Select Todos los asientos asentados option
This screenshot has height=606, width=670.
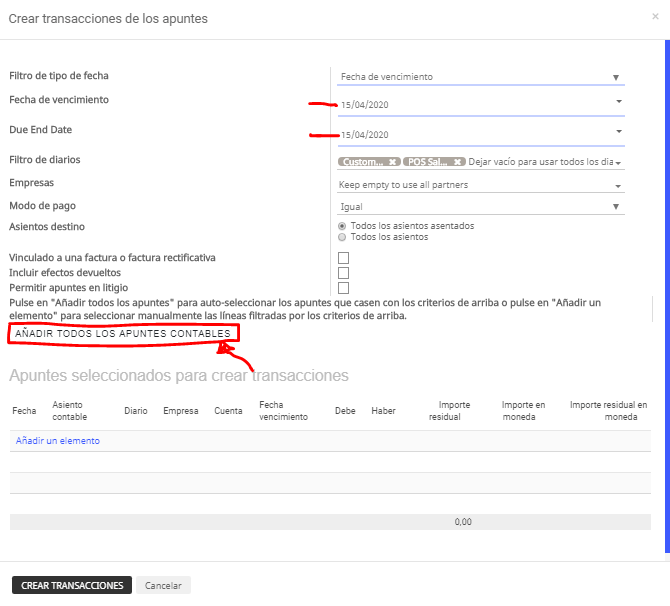[342, 226]
